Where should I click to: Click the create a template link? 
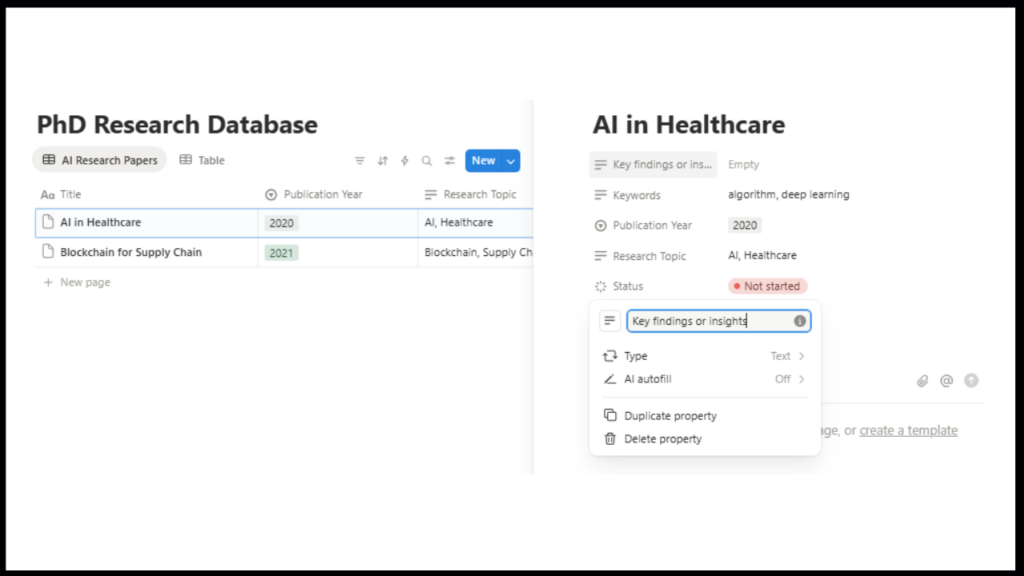[908, 431]
